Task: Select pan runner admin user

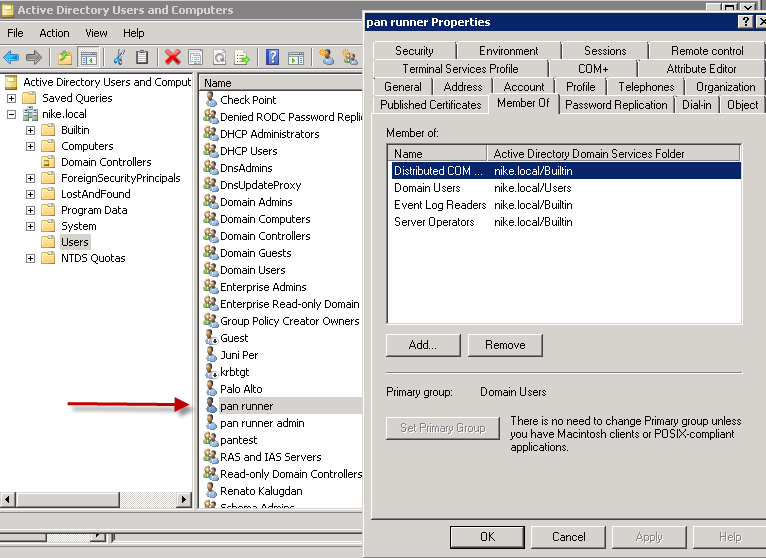Action: [x=262, y=423]
